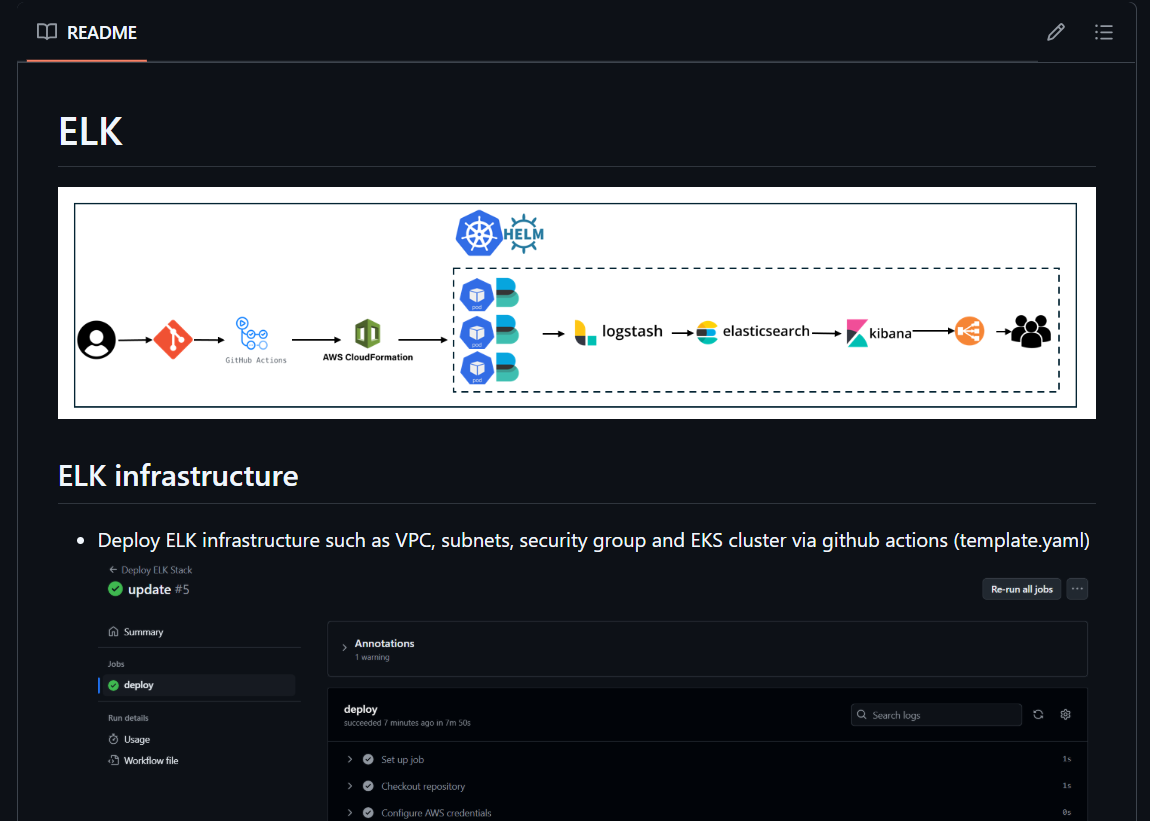
Task: Select the deploy job in sidebar
Action: tap(139, 685)
